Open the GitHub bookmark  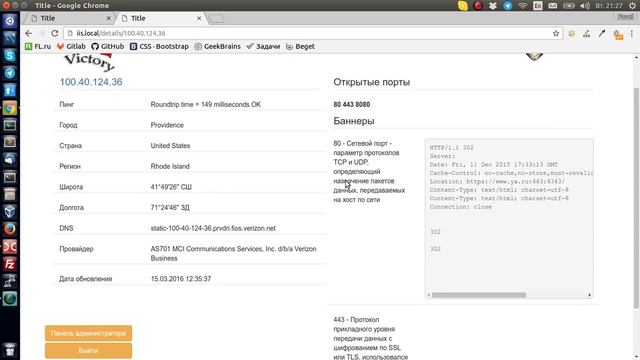tap(108, 47)
